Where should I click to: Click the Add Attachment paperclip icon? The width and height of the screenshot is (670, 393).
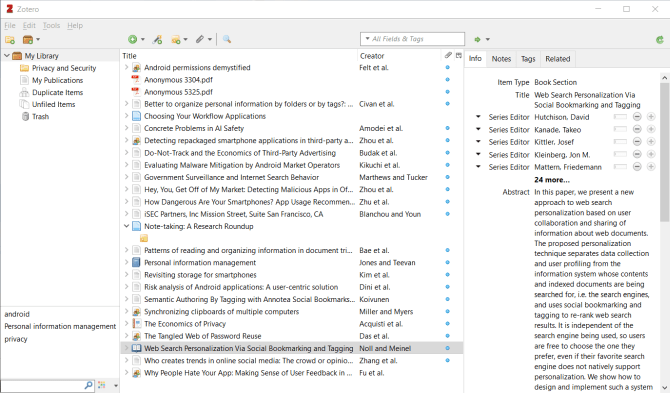tap(200, 39)
